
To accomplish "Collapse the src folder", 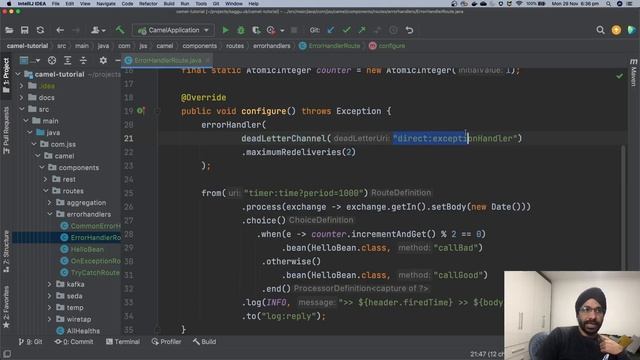I will [22, 109].
